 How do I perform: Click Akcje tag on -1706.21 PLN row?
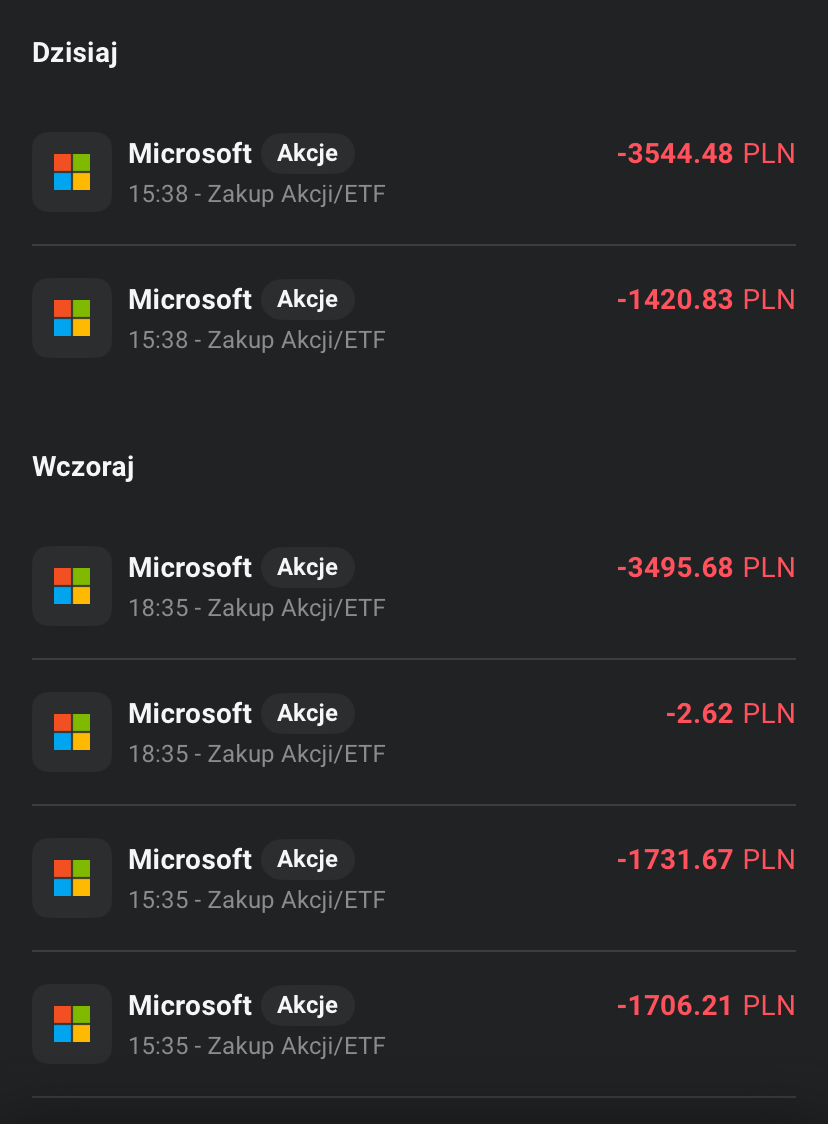point(307,1006)
